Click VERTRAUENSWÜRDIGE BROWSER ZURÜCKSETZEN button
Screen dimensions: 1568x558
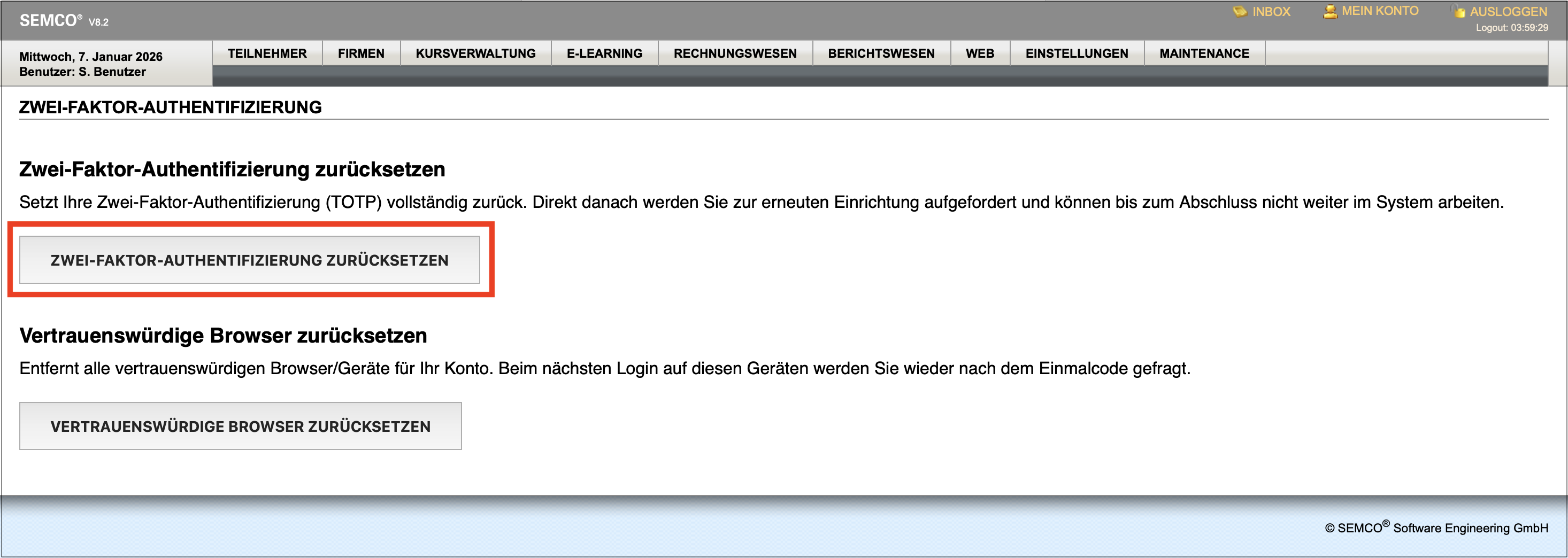tap(241, 426)
